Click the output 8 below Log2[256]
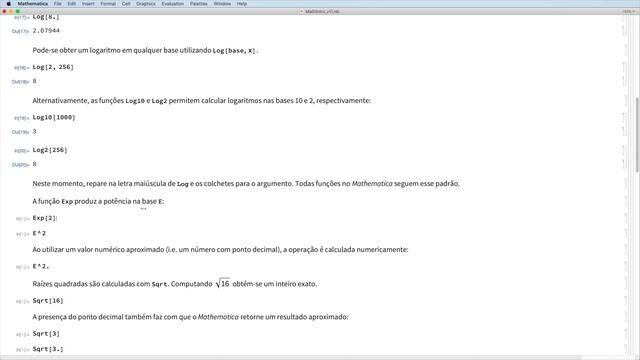This screenshot has height=360, width=640. coord(35,164)
